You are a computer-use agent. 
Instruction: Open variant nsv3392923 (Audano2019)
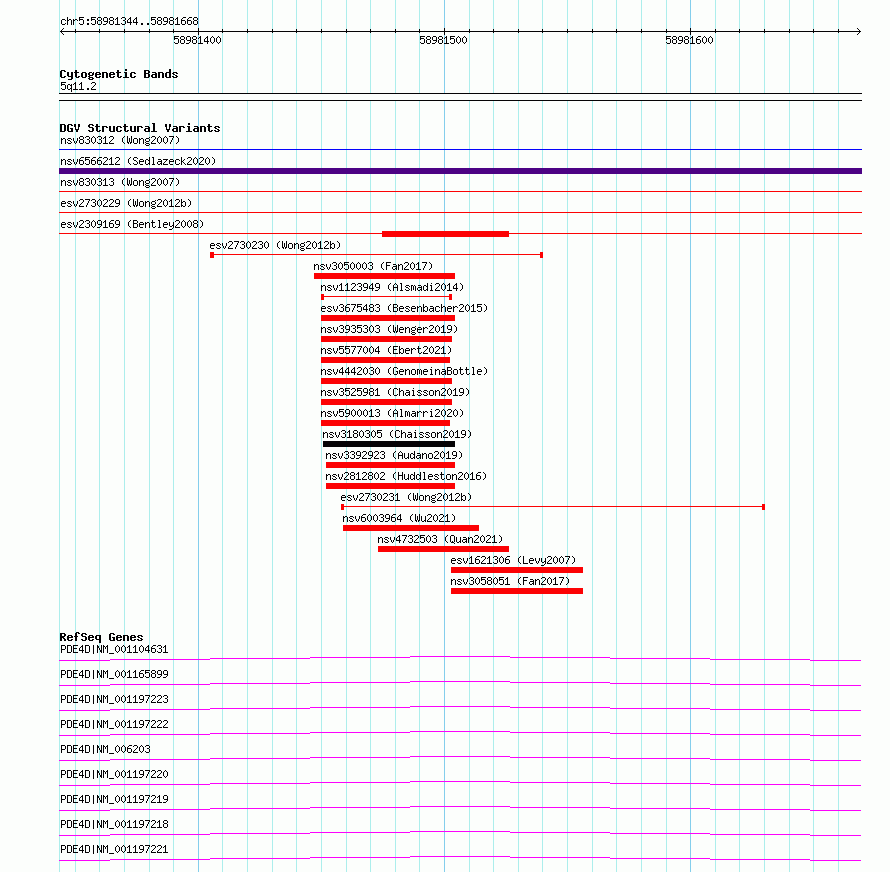(394, 455)
